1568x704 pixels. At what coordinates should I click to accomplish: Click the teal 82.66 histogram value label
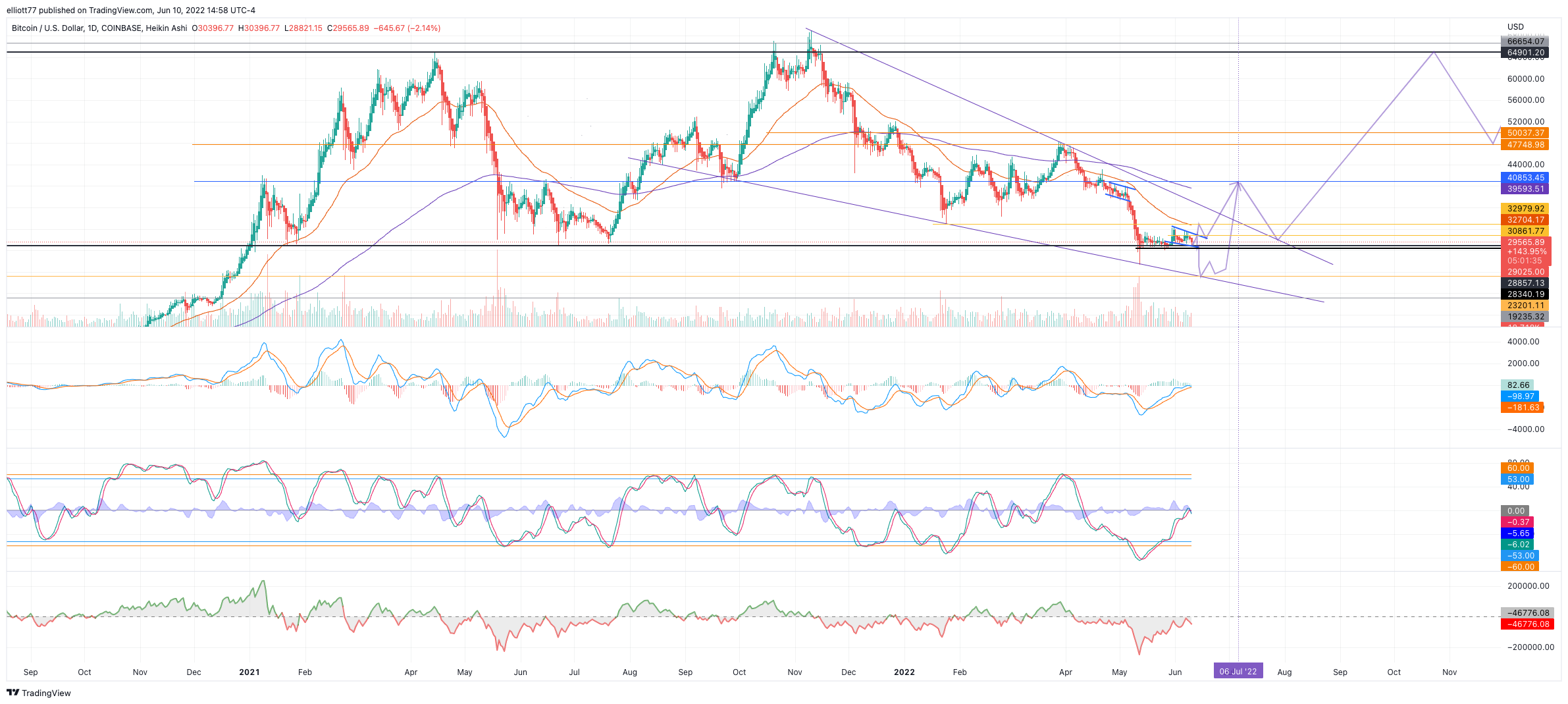[1517, 385]
